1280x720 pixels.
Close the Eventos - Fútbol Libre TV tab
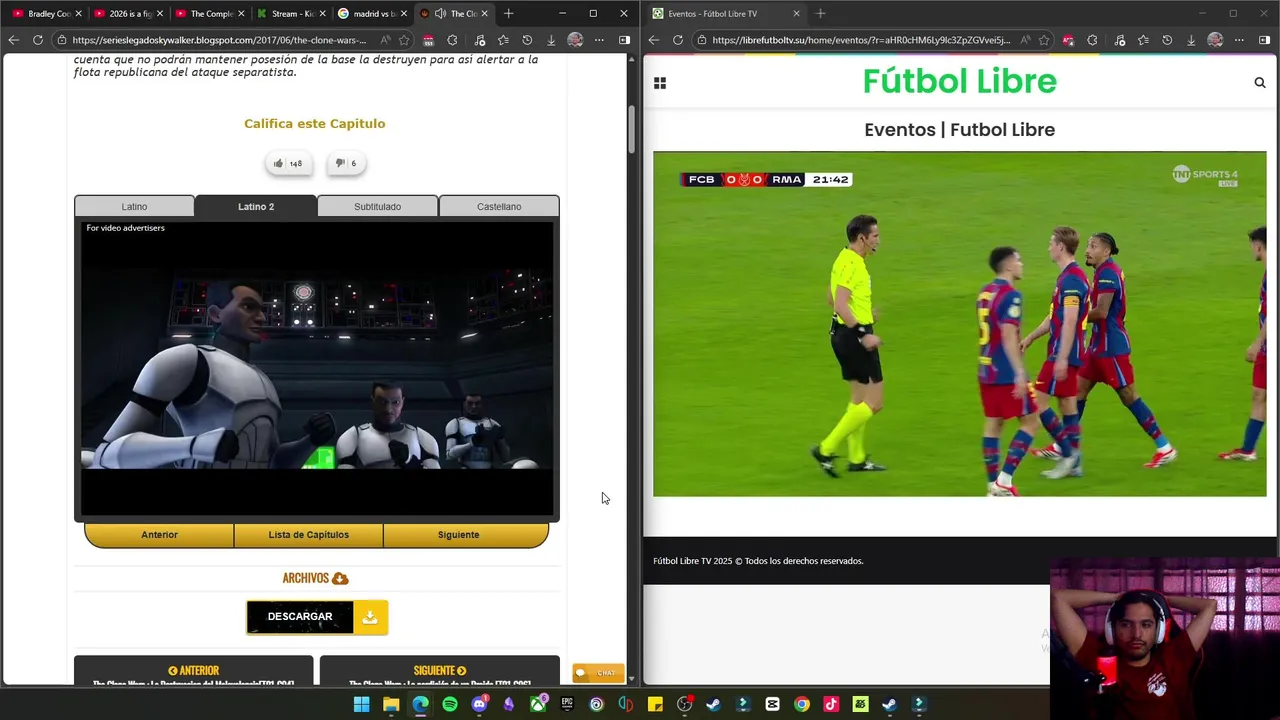(x=796, y=13)
